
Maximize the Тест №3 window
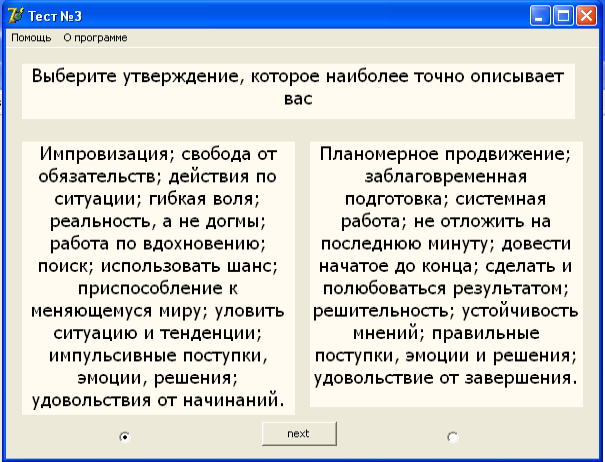click(x=563, y=16)
